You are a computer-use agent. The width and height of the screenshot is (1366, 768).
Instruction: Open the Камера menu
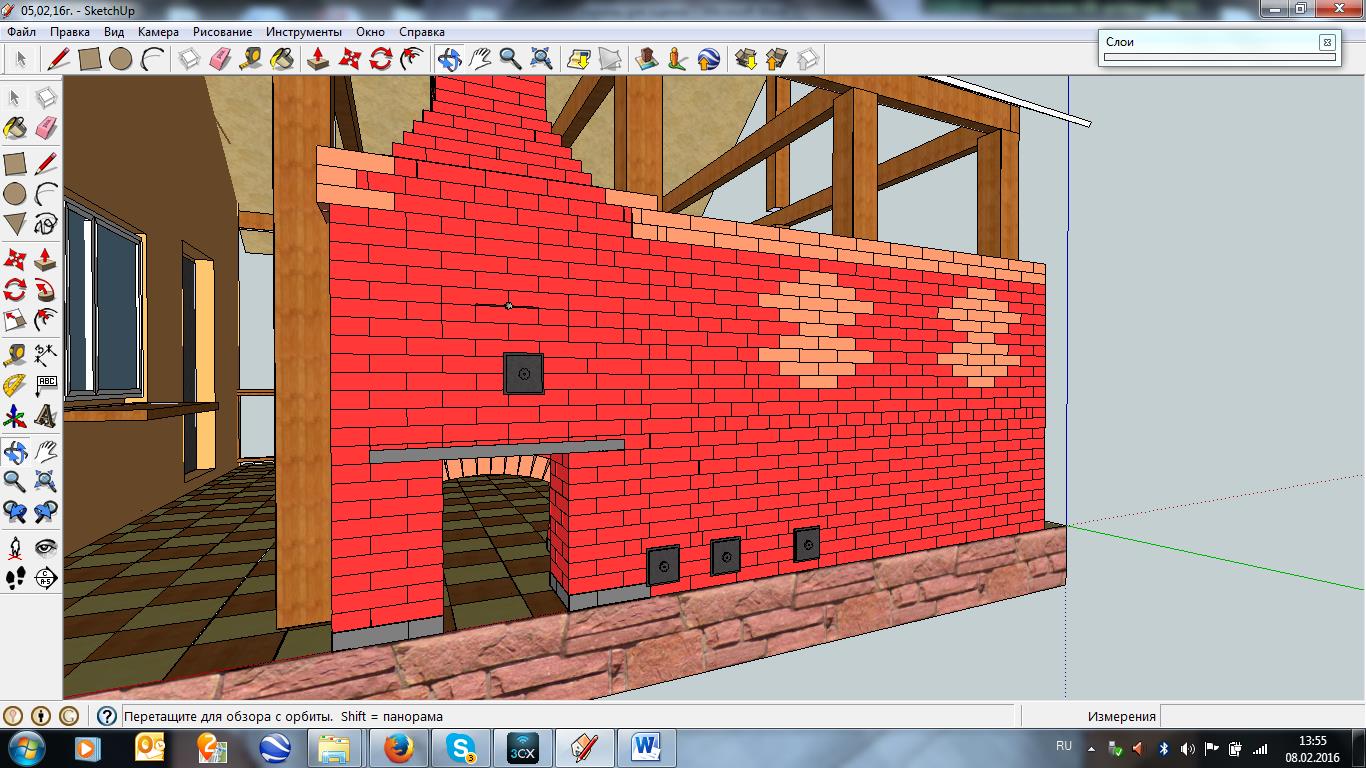[158, 32]
